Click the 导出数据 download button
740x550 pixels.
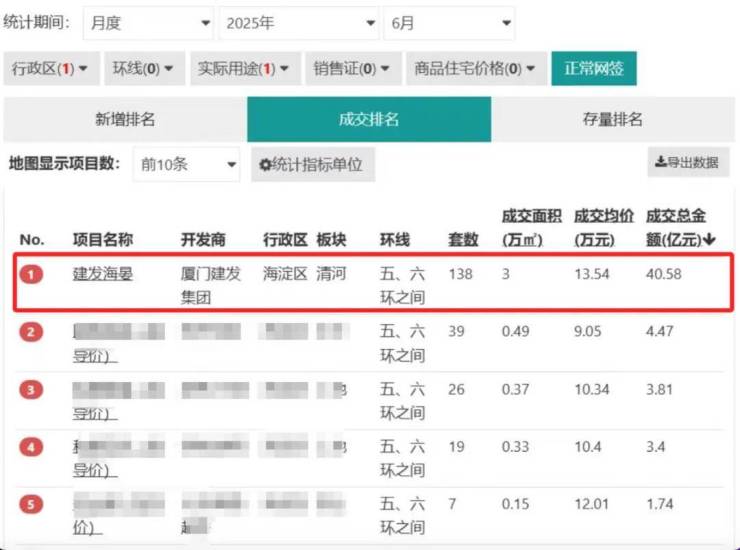click(x=687, y=162)
